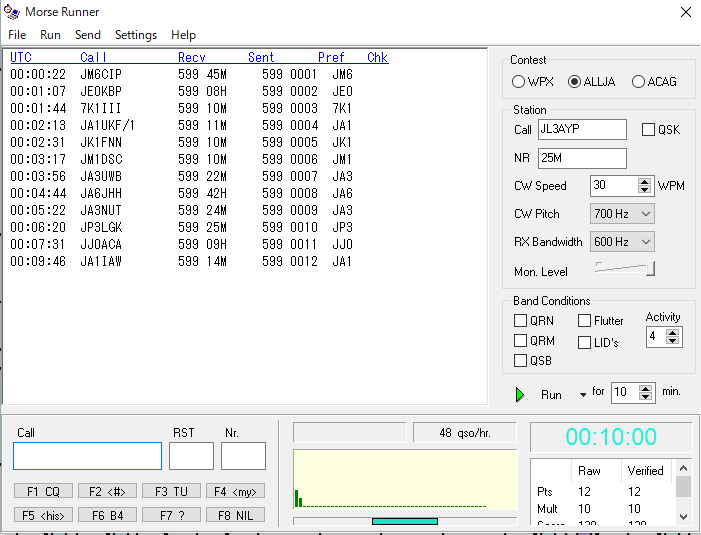
Task: Enable the QRN band condition
Action: click(520, 320)
